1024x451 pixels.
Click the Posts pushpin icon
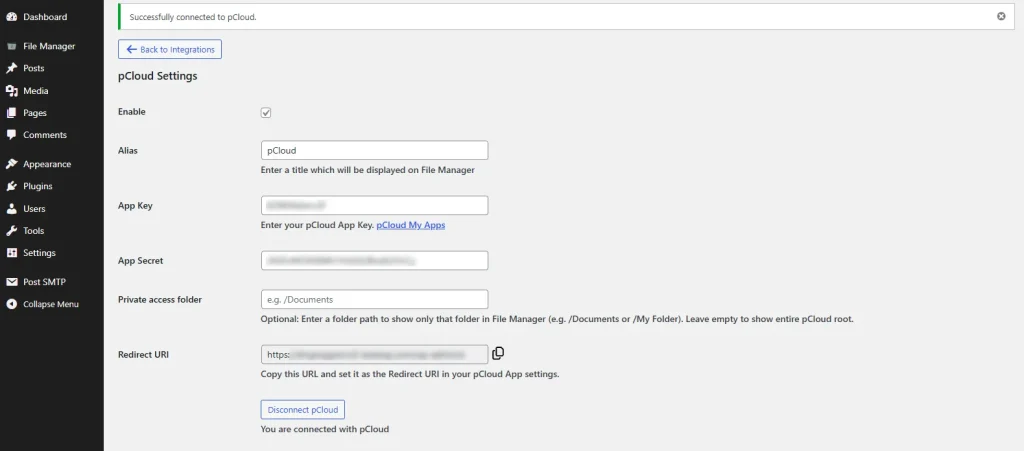click(11, 68)
